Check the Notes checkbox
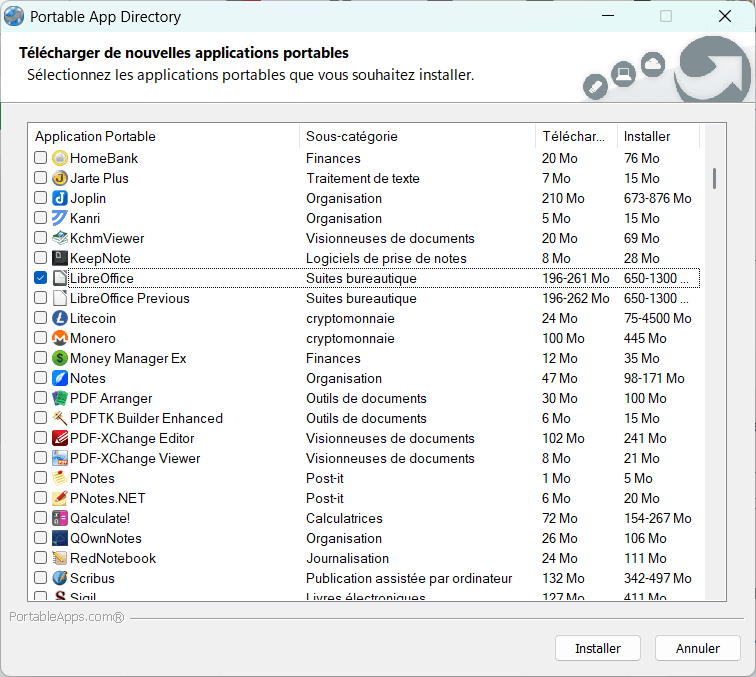 (40, 378)
